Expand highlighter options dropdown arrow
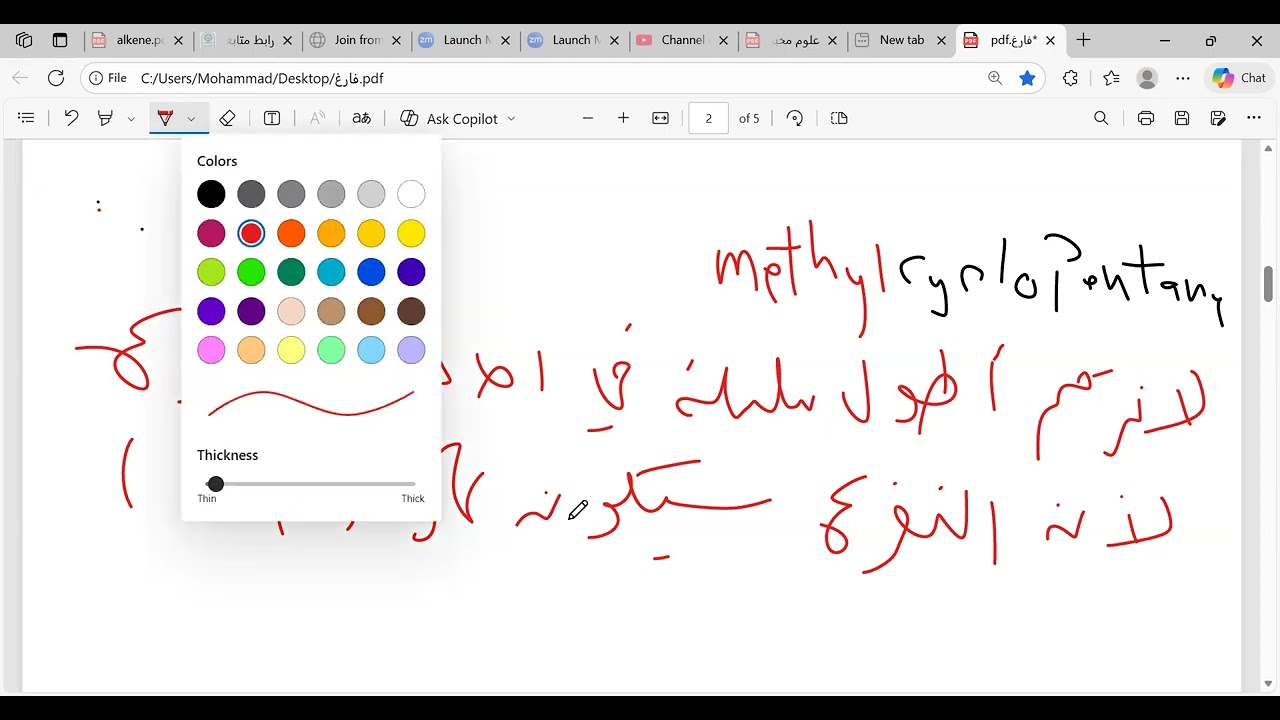The image size is (1280, 720). [131, 118]
